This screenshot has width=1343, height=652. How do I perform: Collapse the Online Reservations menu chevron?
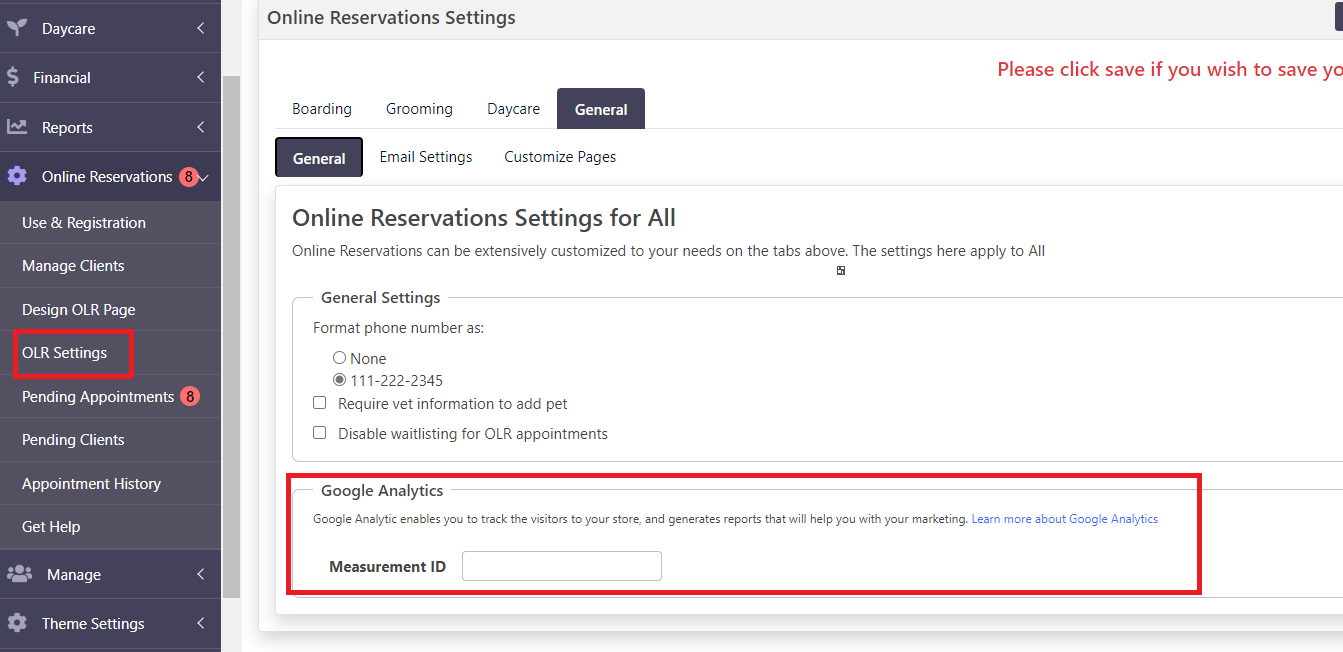(x=204, y=177)
